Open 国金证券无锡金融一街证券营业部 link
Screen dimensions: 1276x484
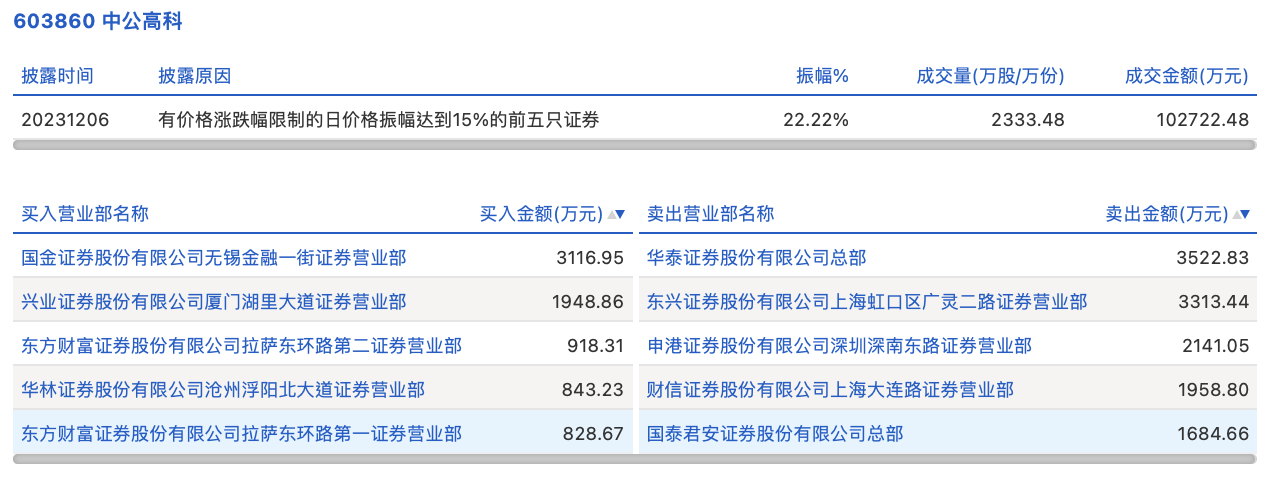(x=214, y=258)
